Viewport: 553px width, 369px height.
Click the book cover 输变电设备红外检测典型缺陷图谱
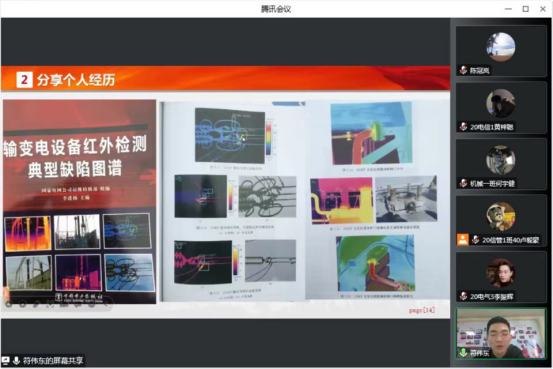pyautogui.click(x=79, y=201)
